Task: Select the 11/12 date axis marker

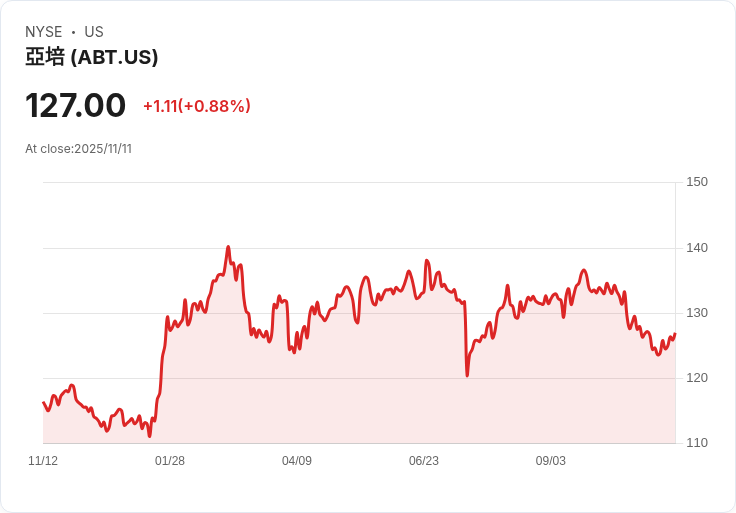Action: (43, 460)
